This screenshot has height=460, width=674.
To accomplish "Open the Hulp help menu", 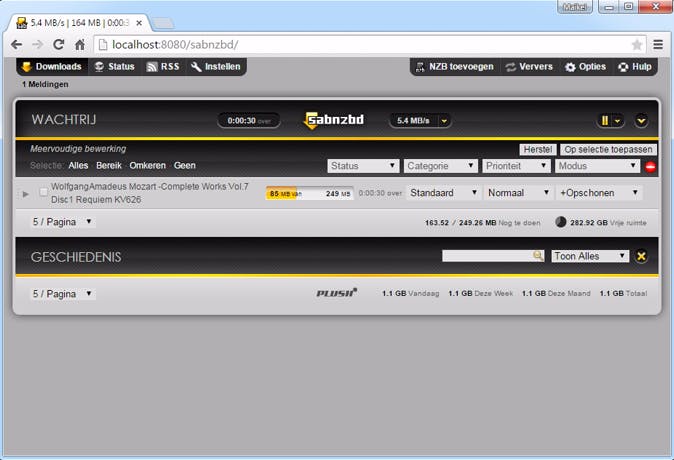I will click(635, 67).
